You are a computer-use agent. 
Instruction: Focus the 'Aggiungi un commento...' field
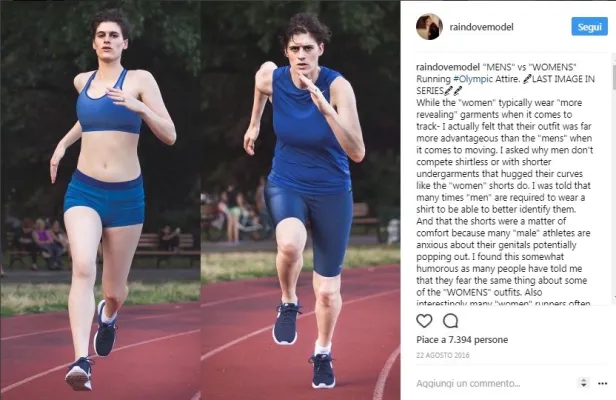(x=496, y=383)
